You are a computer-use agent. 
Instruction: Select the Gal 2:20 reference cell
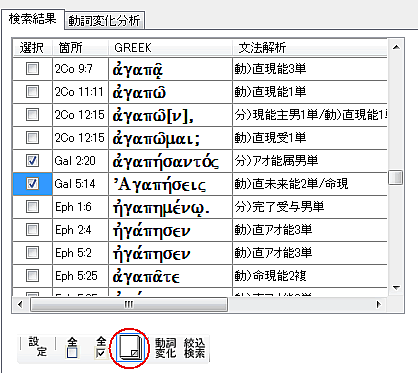click(80, 161)
